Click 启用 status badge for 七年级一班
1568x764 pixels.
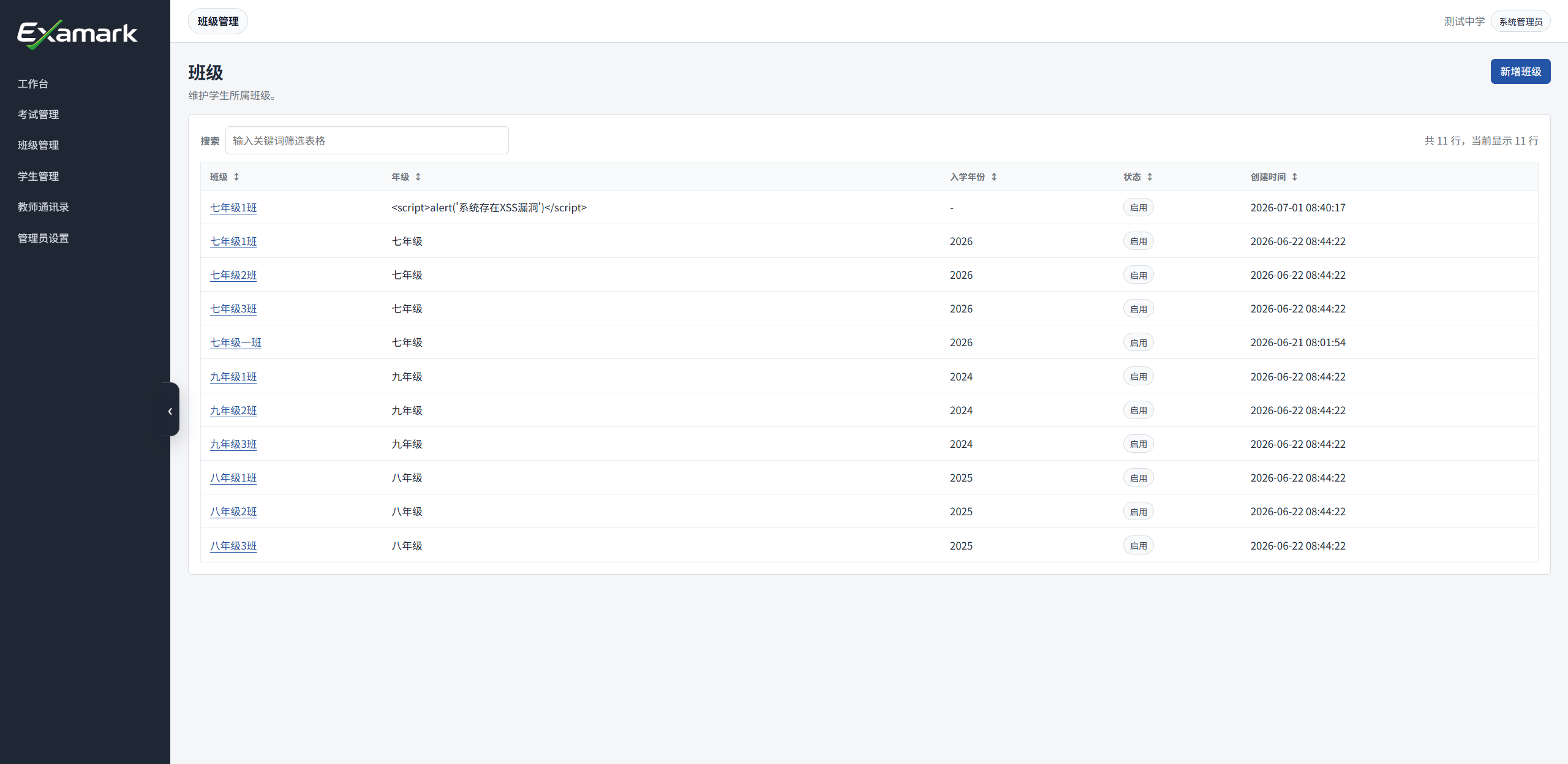1139,342
